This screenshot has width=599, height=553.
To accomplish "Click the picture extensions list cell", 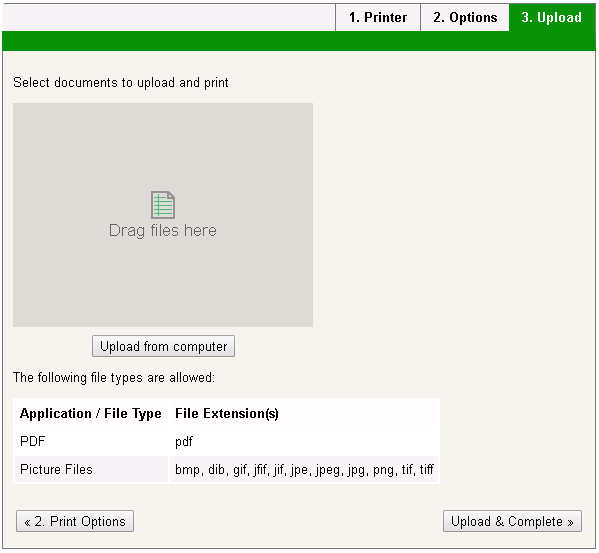I will [x=304, y=469].
